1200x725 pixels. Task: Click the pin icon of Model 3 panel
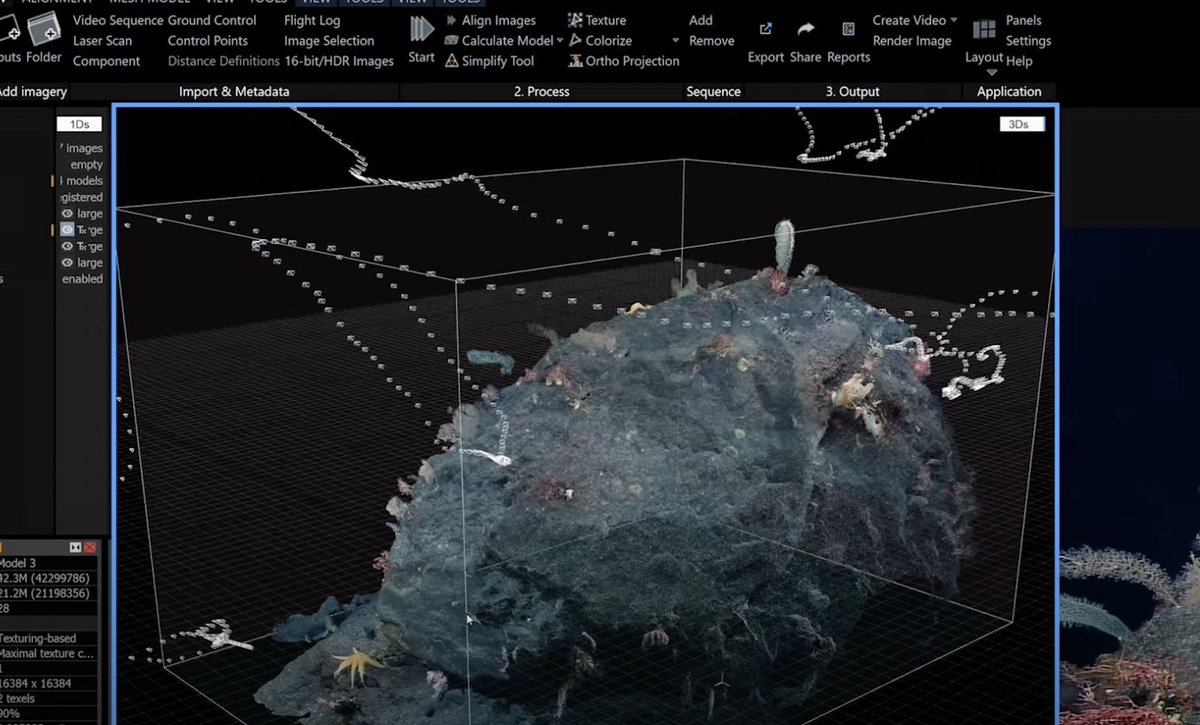coord(75,548)
